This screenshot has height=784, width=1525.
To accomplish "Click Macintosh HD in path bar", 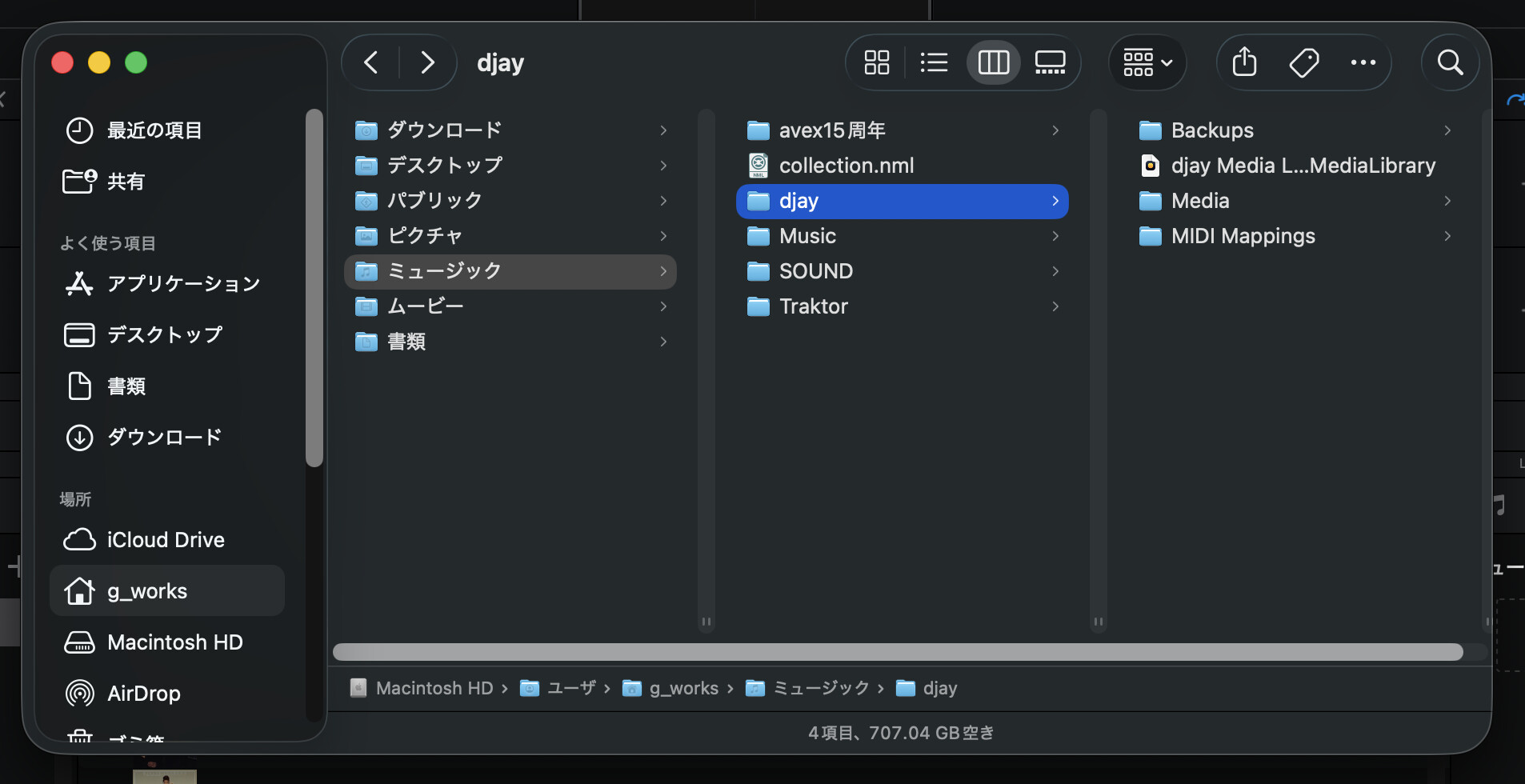I will (434, 688).
